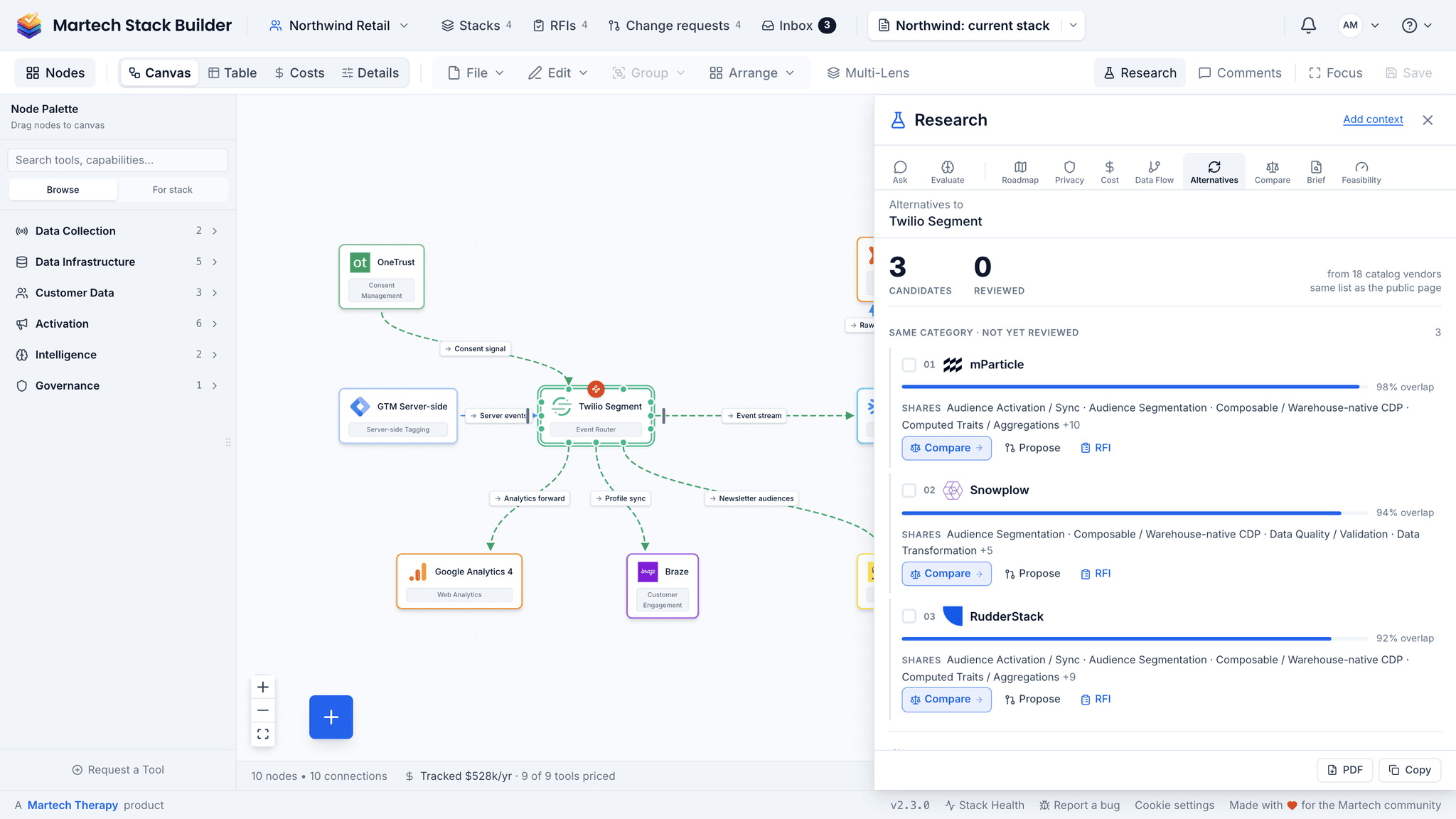Open the Privacy shield tool

tap(1069, 171)
